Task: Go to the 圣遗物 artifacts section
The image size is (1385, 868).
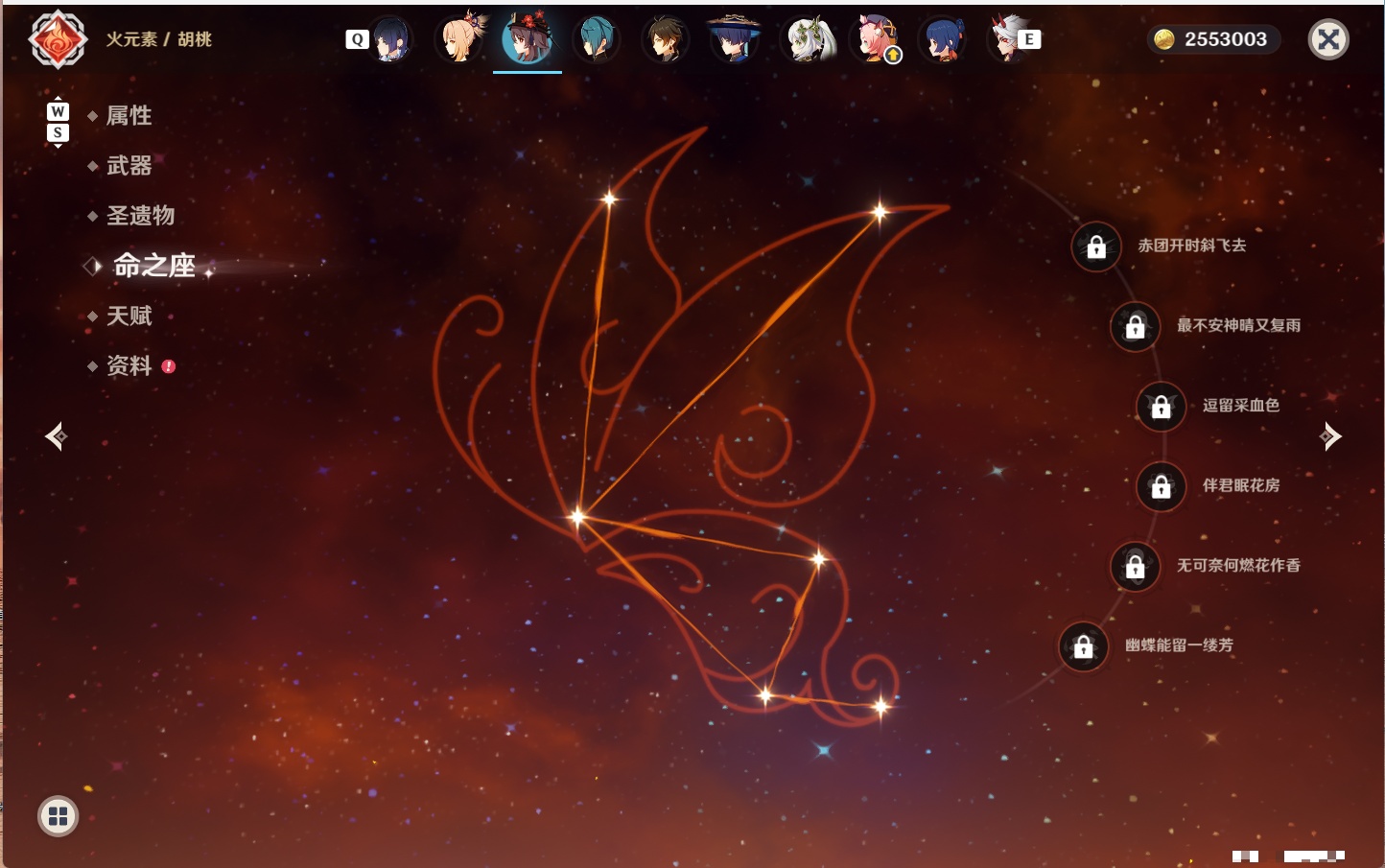Action: pos(140,216)
